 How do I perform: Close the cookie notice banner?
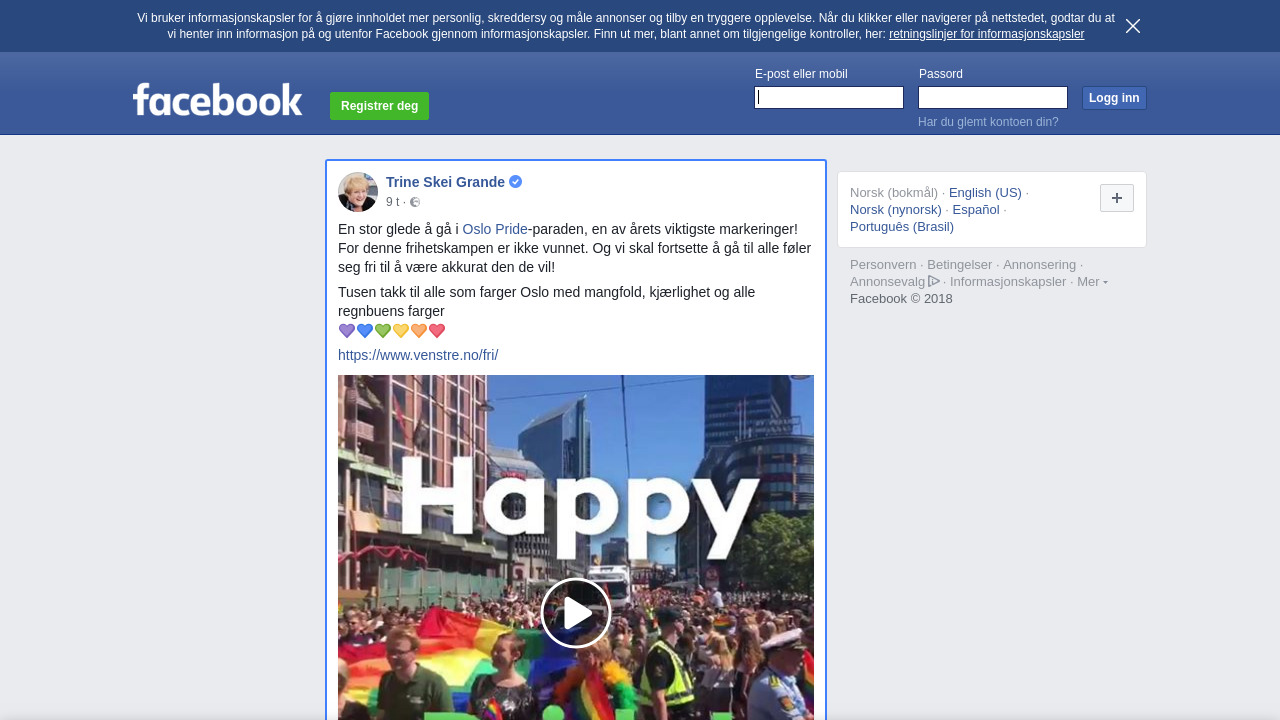1133,26
